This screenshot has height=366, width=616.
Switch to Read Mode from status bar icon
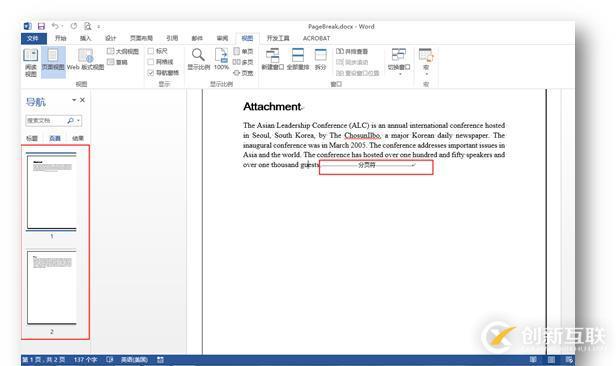533,360
